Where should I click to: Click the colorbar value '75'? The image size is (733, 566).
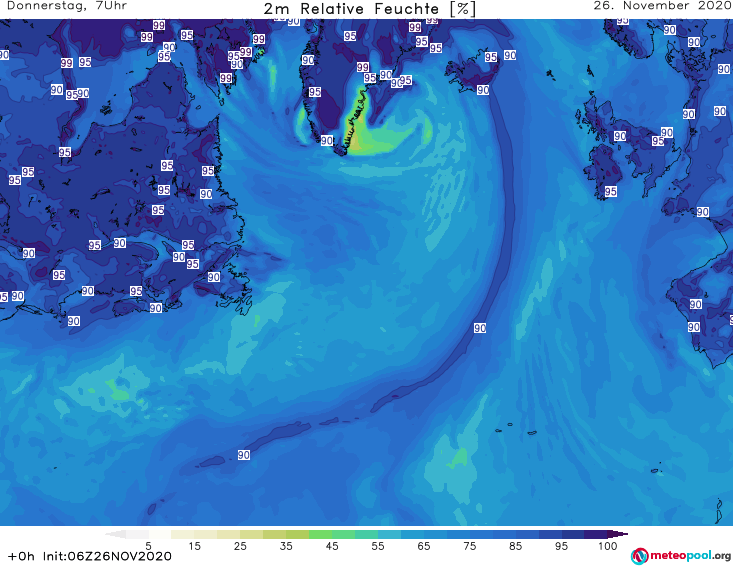(x=469, y=546)
